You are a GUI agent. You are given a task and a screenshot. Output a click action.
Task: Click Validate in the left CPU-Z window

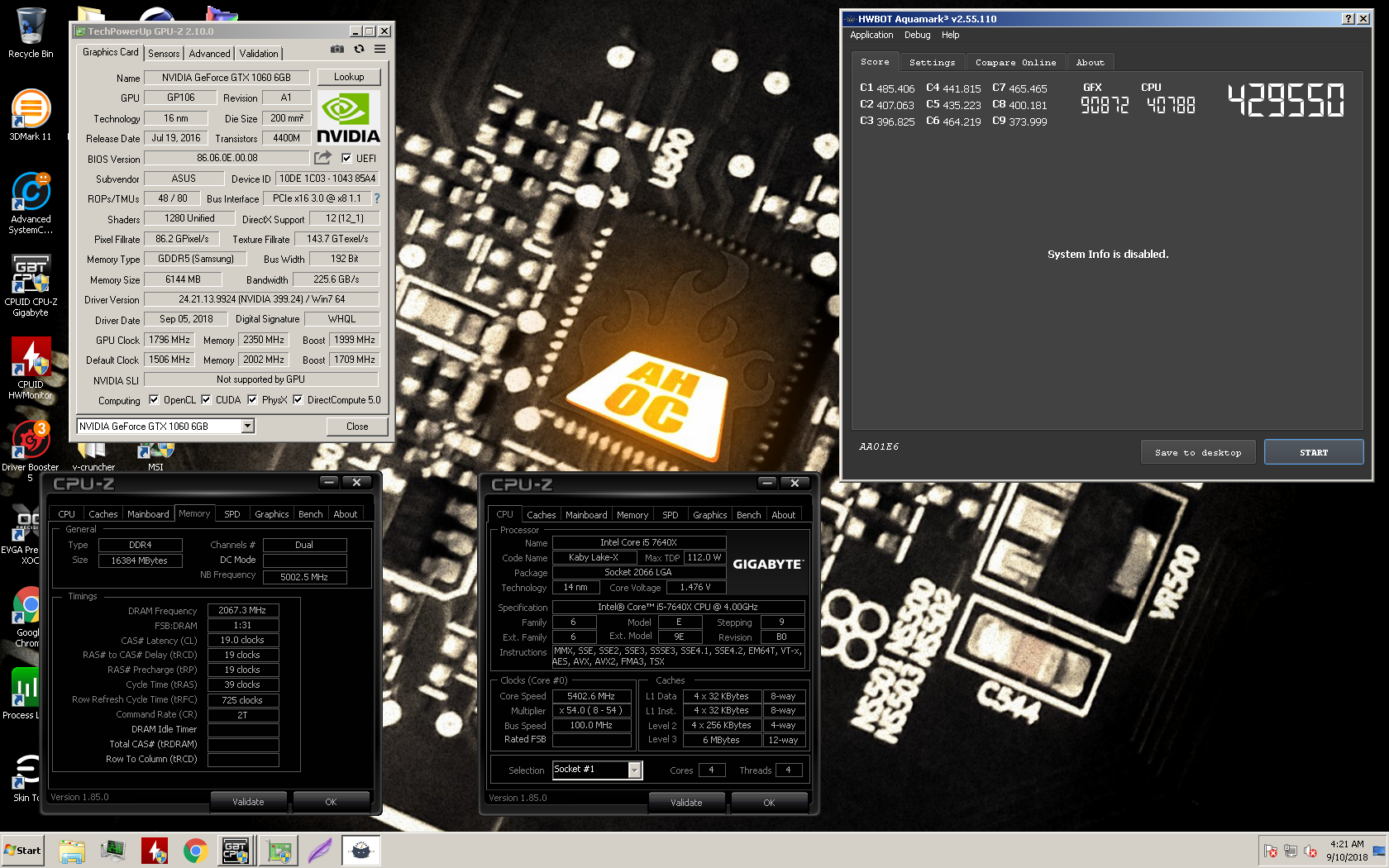pyautogui.click(x=248, y=802)
